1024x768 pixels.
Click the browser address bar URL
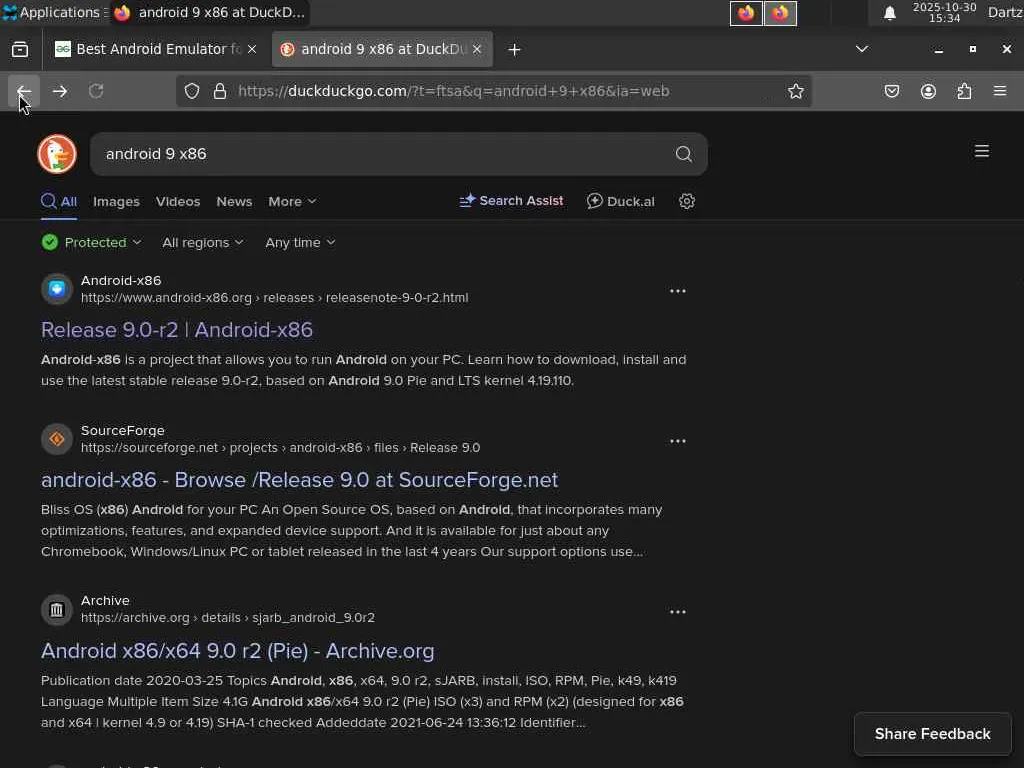(453, 91)
